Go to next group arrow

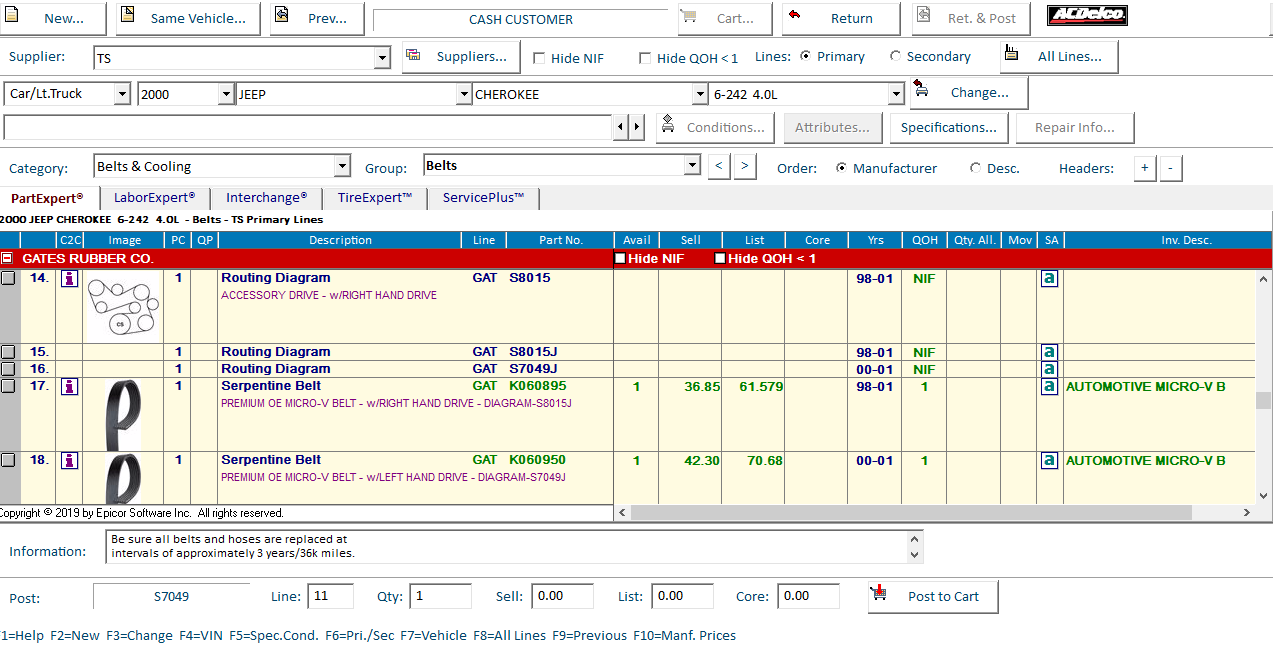(x=745, y=167)
